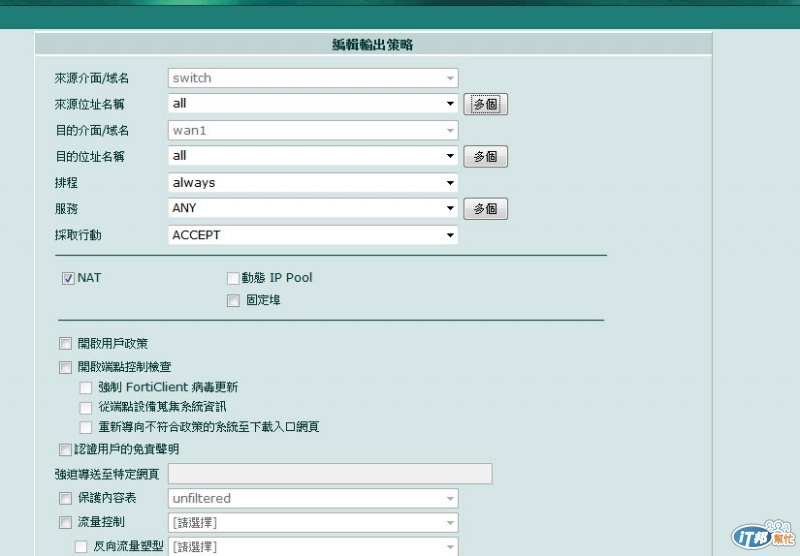Viewport: 800px width, 556px height.
Task: Uncheck the NAT checkbox
Action: pyautogui.click(x=68, y=279)
